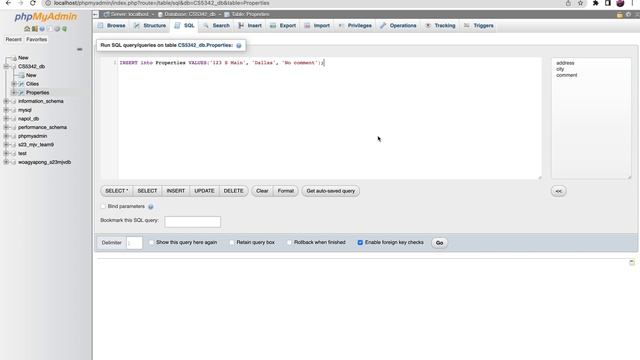The image size is (640, 360).
Task: Open the MySQL documentation white page icon
Action: coord(49,29)
